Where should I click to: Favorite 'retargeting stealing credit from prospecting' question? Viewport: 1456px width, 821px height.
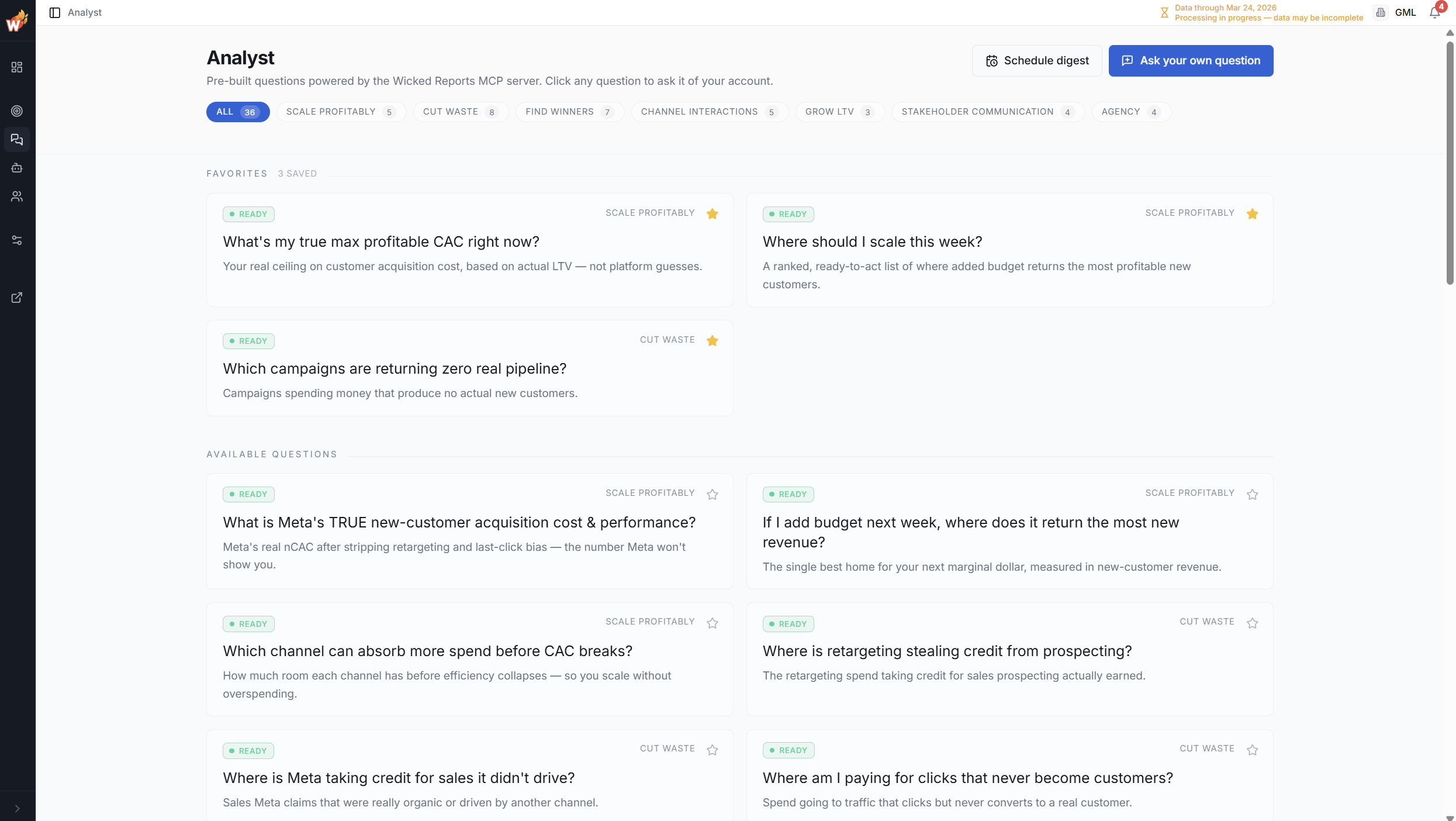[x=1252, y=623]
